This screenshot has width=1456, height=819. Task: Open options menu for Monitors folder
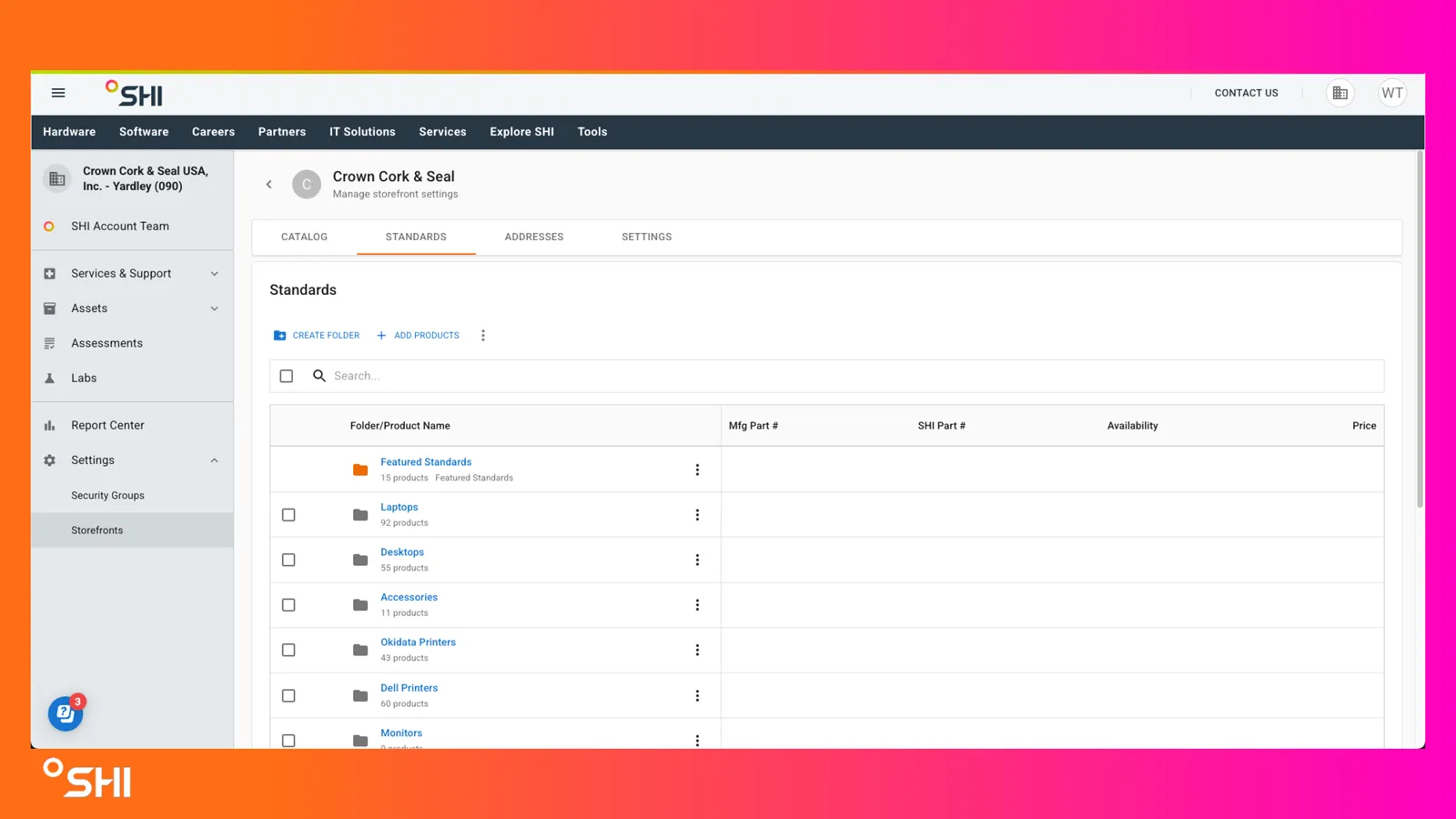click(697, 740)
